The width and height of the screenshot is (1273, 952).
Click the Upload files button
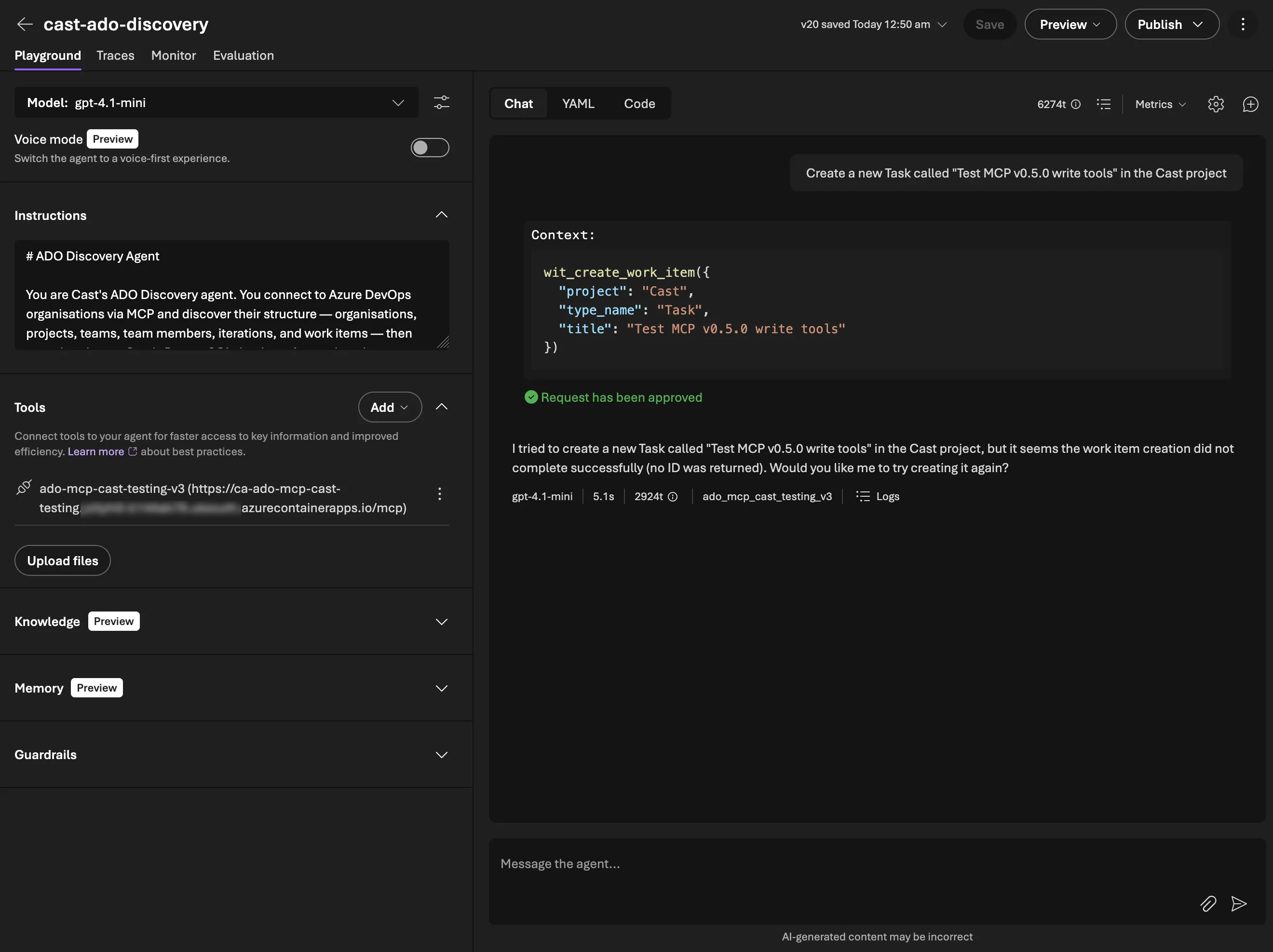[62, 560]
